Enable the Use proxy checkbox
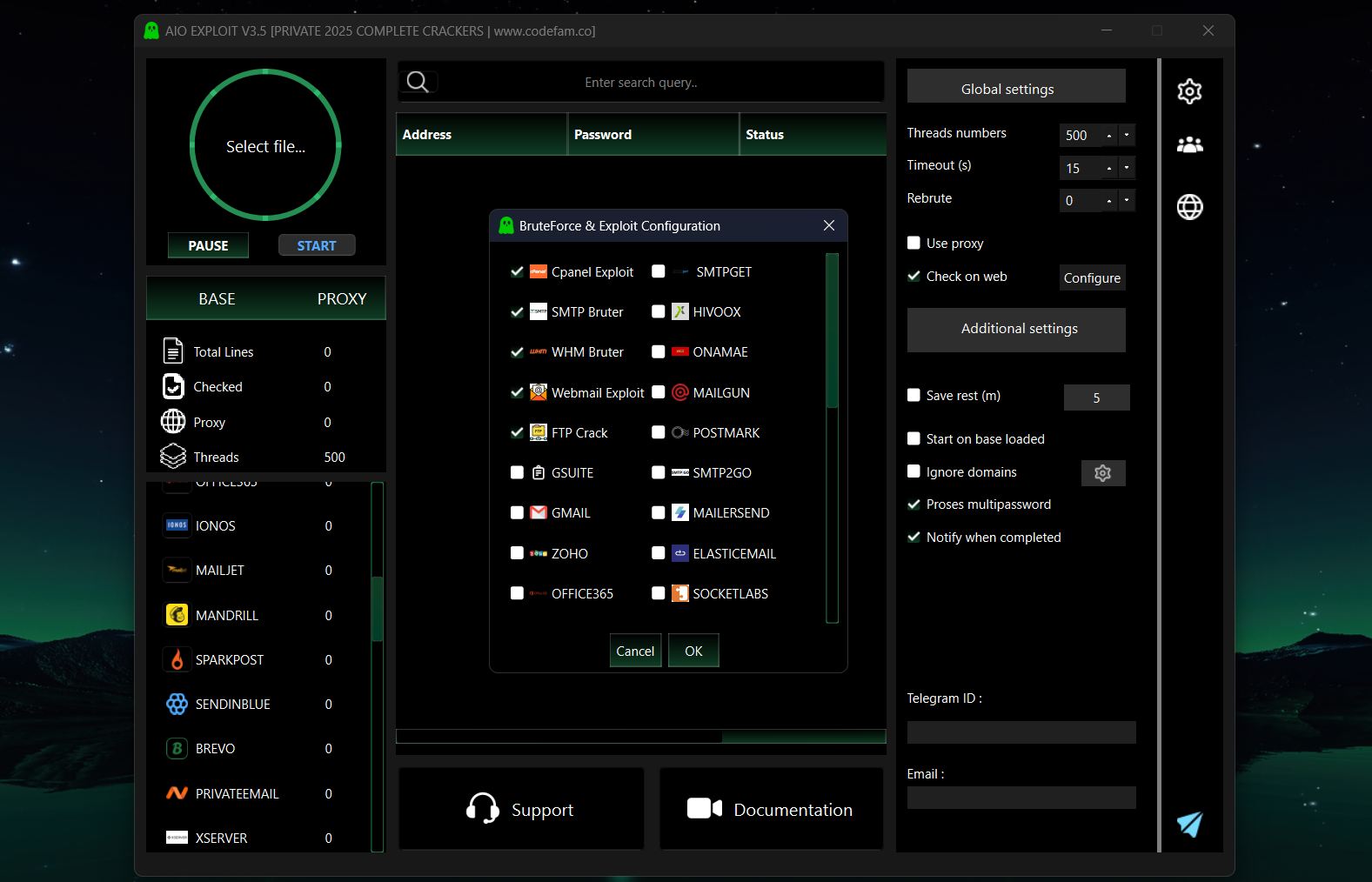This screenshot has height=882, width=1372. 914,243
